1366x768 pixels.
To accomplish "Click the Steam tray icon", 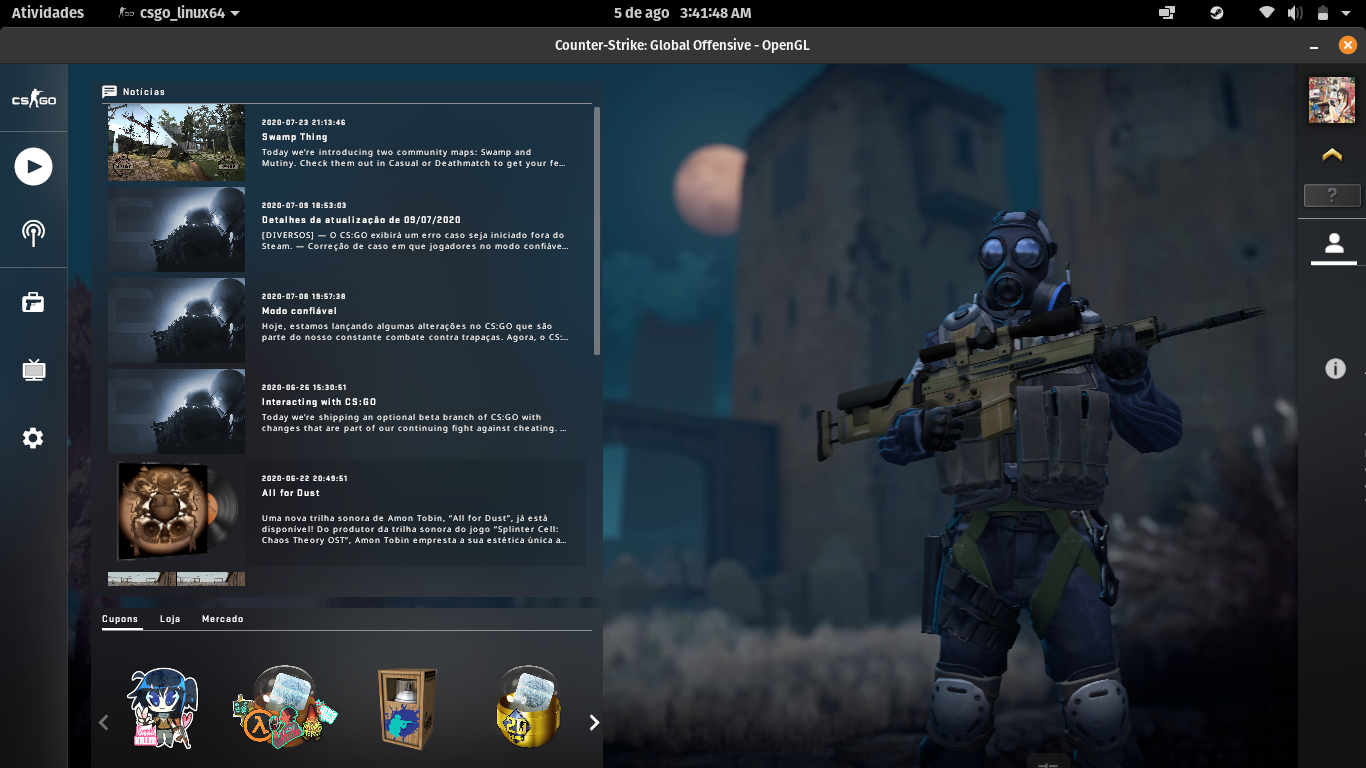I will coord(1216,13).
